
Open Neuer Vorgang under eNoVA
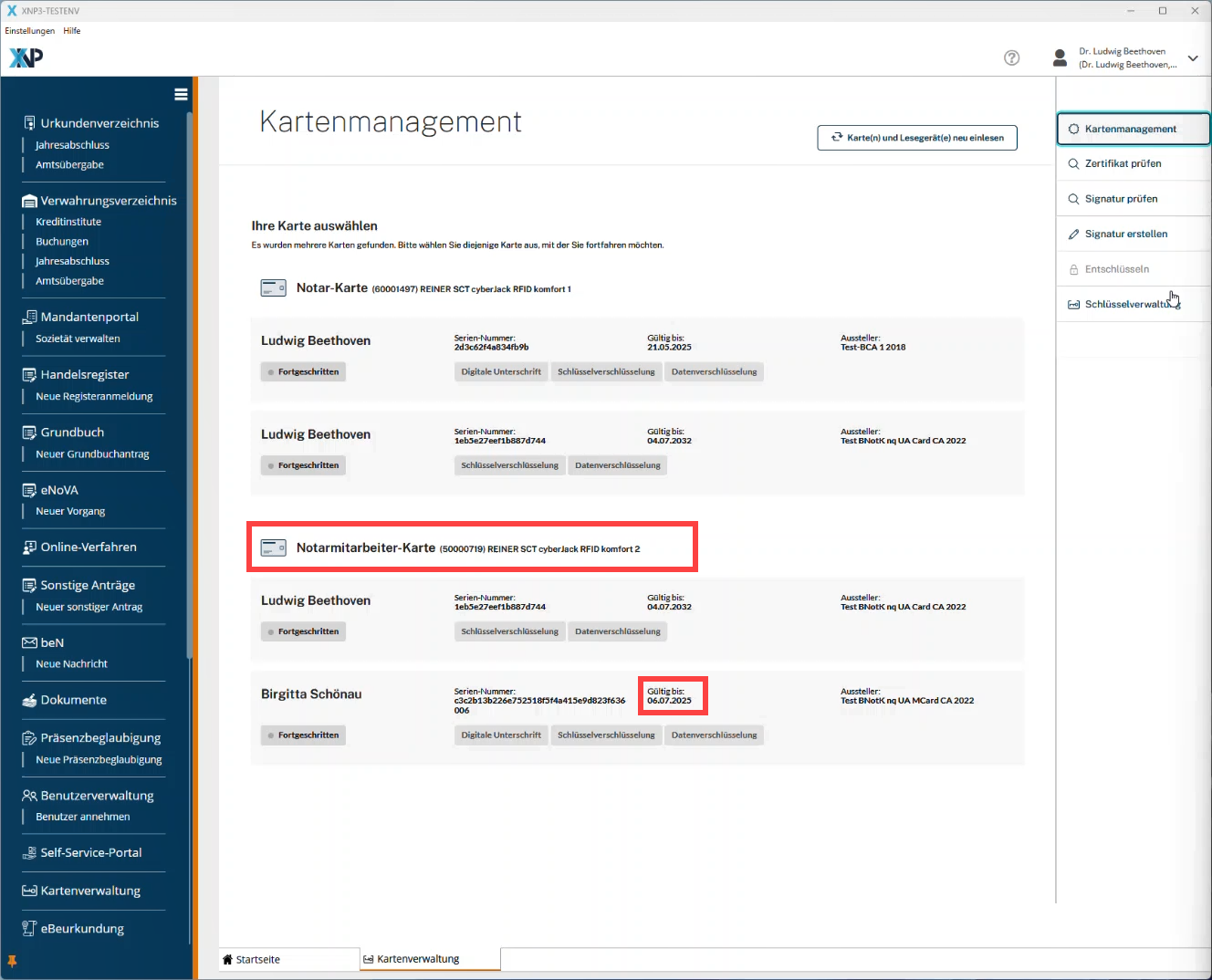click(70, 511)
